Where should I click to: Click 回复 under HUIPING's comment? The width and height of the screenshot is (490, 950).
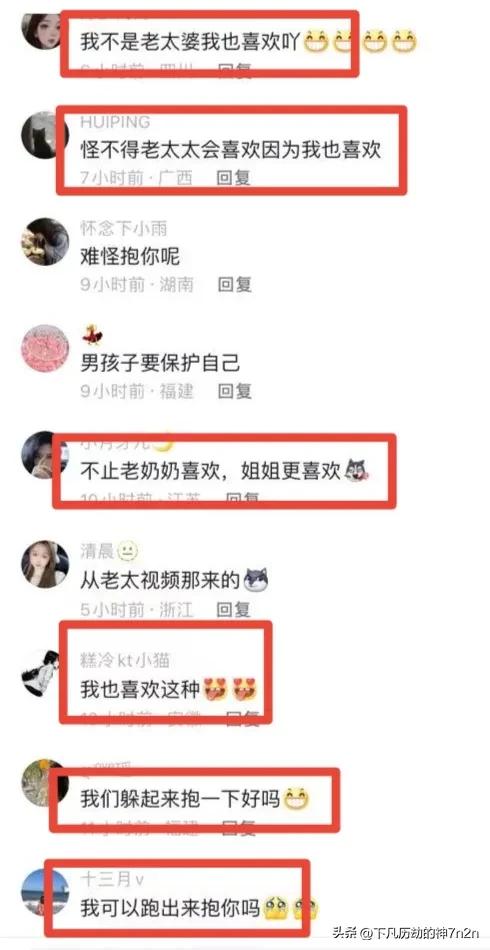click(234, 178)
